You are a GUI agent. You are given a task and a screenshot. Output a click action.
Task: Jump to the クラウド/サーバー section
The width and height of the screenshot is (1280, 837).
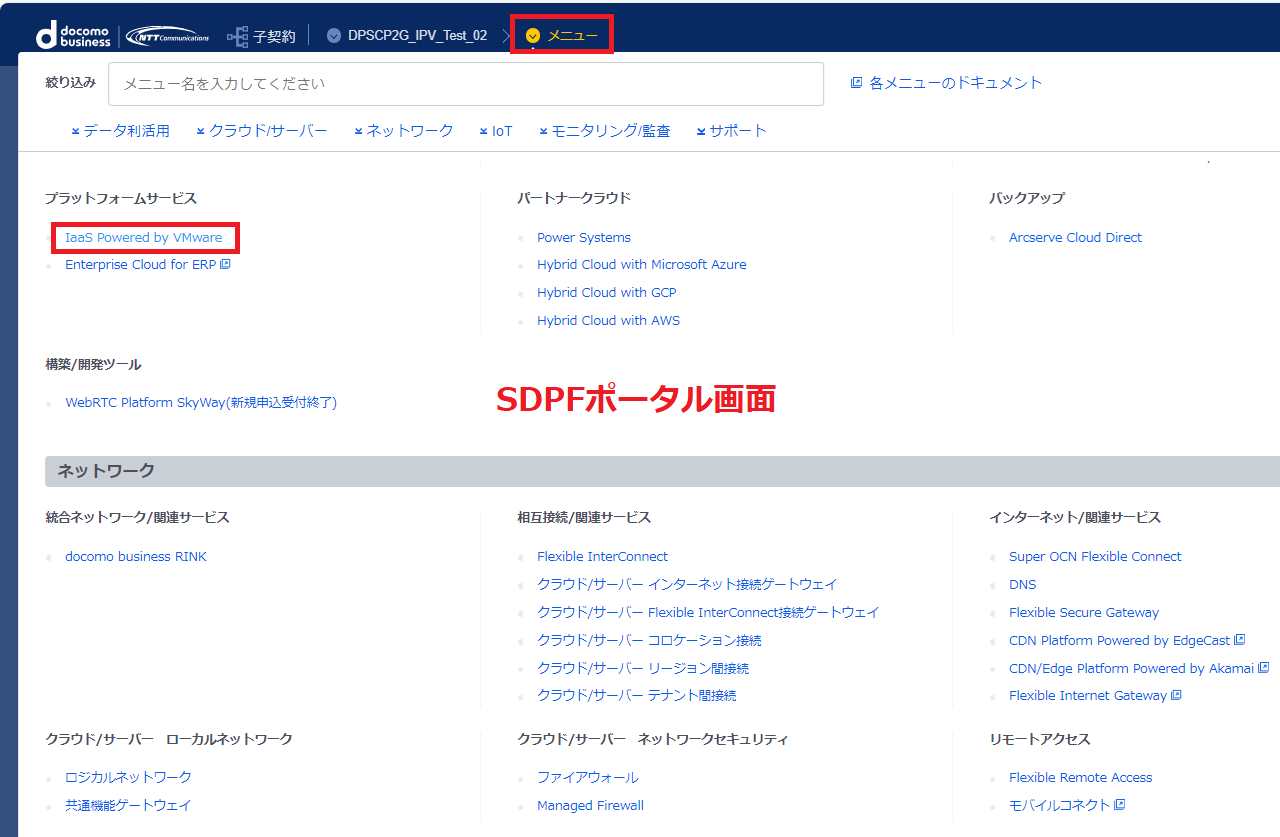pos(262,131)
